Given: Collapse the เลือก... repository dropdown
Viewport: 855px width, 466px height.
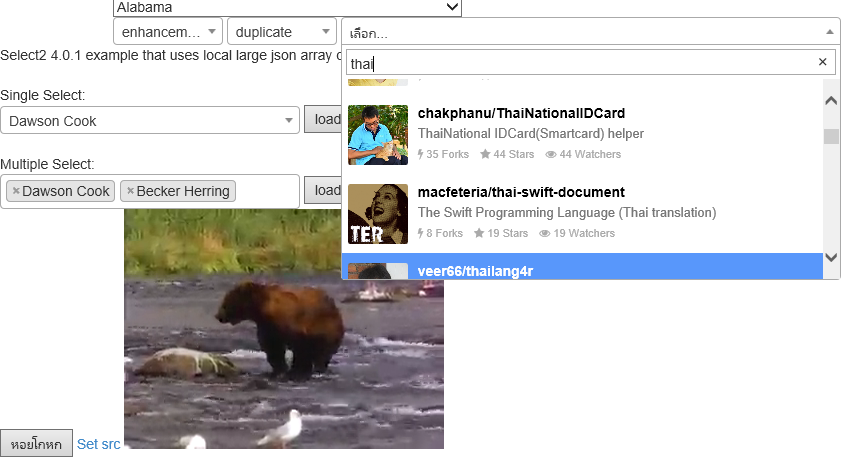Looking at the screenshot, I should [x=591, y=32].
